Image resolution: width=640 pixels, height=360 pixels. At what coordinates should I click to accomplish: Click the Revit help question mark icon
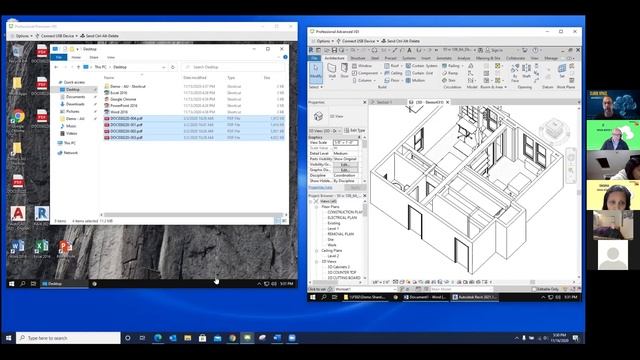point(535,50)
